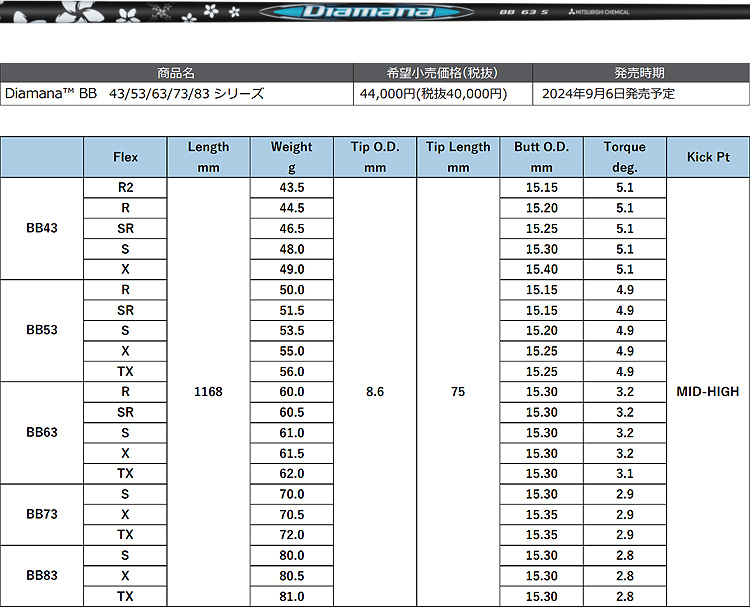Click the X flex cell in the 70.5 weight row
Image resolution: width=750 pixels, height=607 pixels.
coord(125,515)
